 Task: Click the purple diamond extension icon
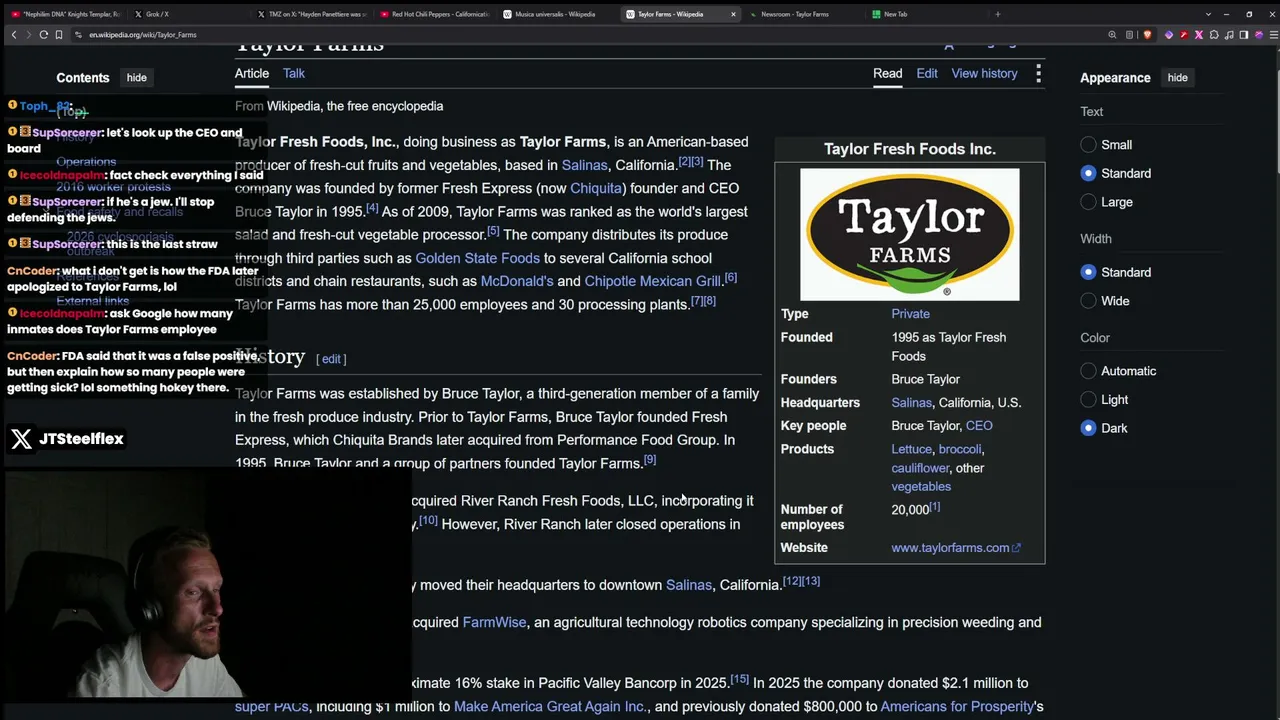1169,35
